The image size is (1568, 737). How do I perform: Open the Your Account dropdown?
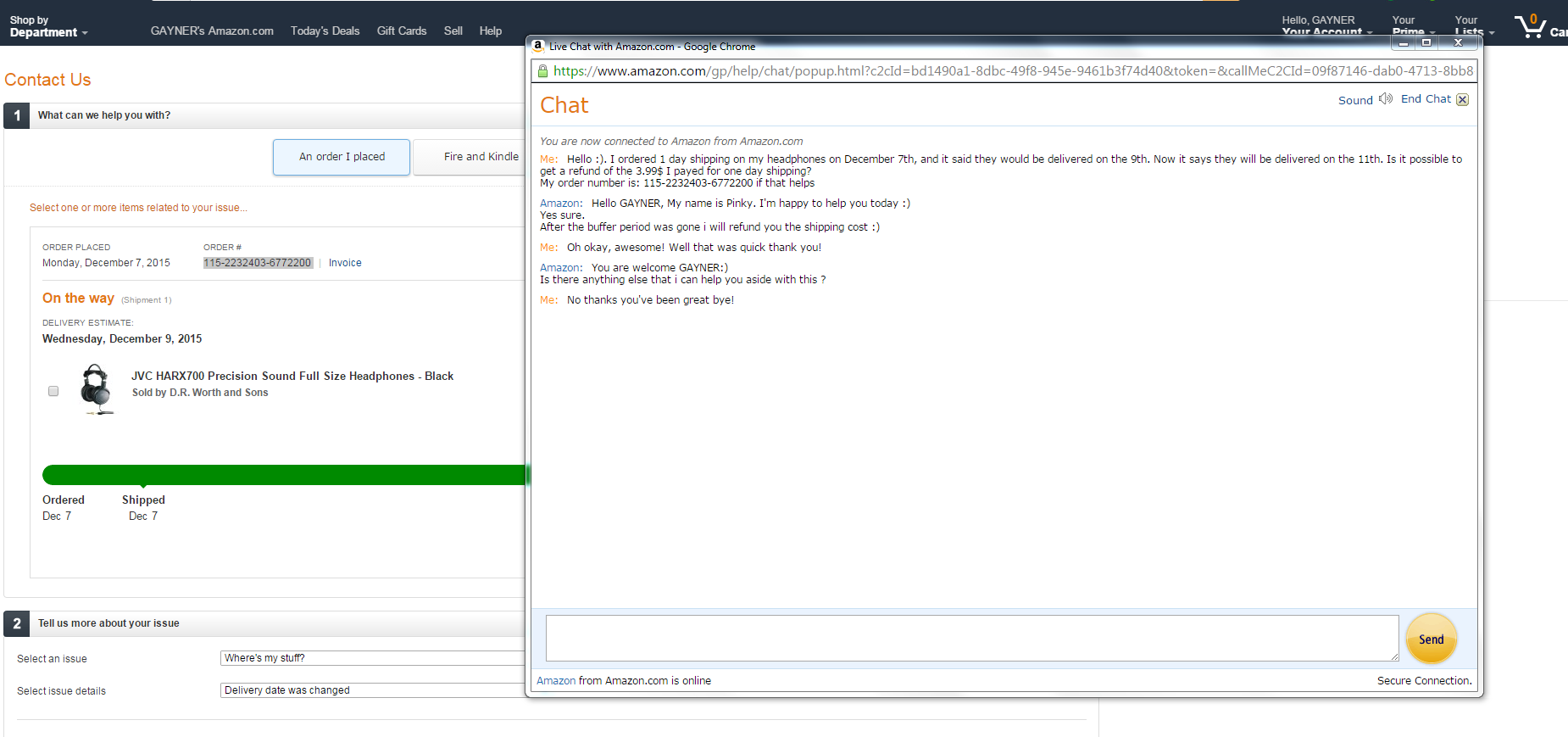(1326, 26)
